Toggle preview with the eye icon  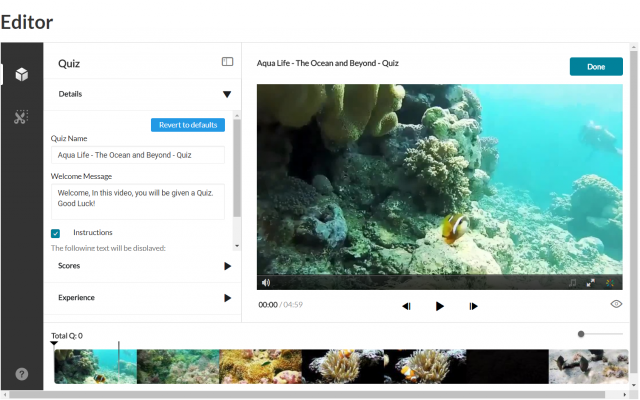point(616,304)
